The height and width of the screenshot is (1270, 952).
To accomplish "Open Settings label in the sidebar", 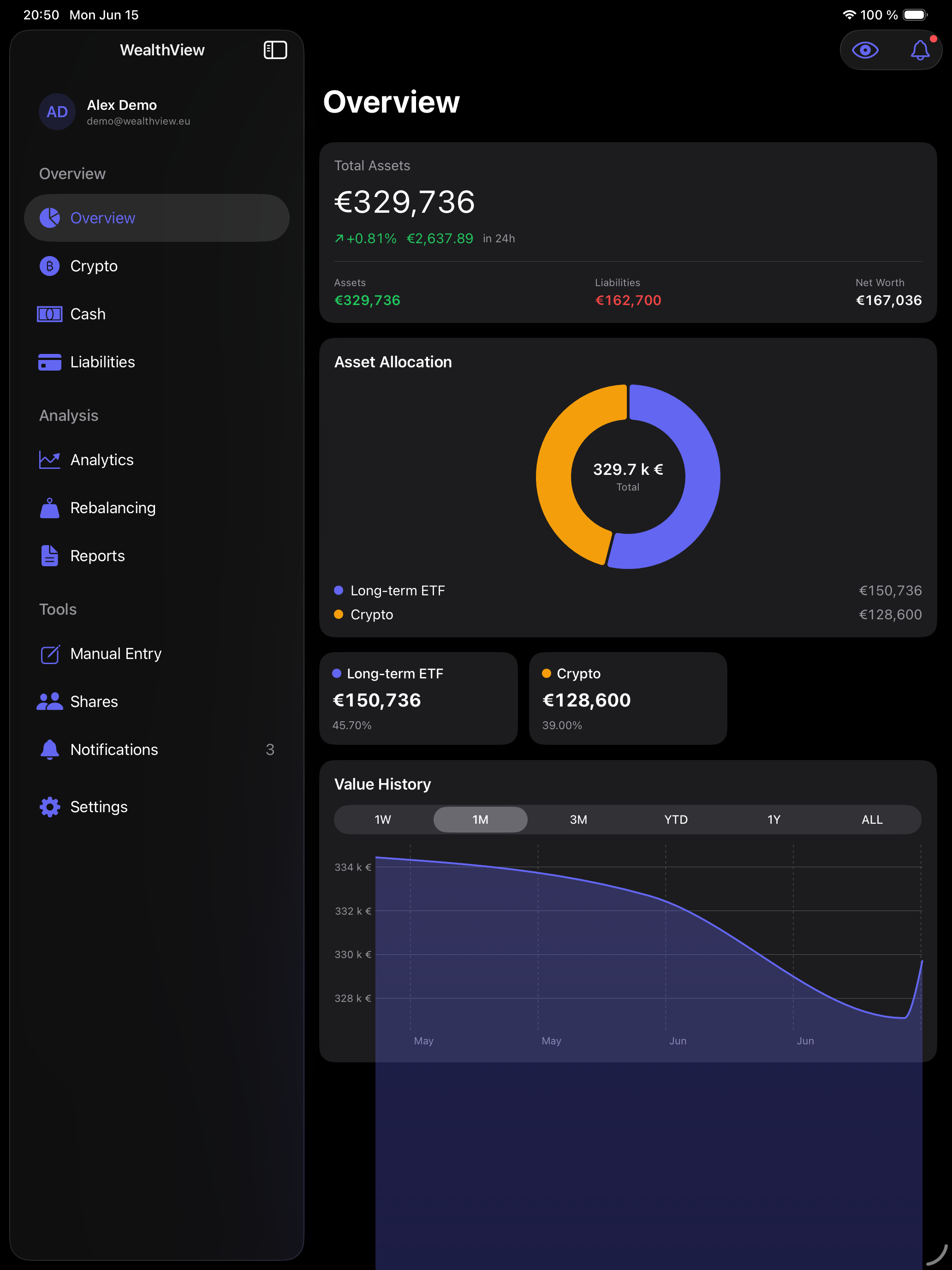I will (99, 807).
